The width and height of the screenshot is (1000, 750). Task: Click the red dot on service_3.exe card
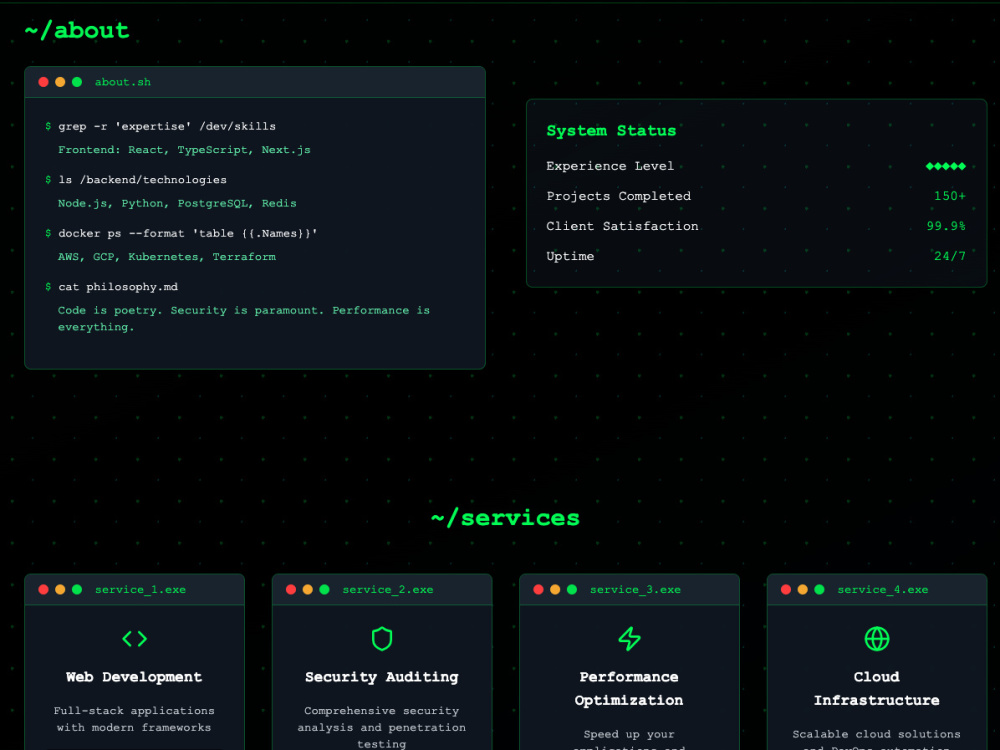pyautogui.click(x=538, y=589)
